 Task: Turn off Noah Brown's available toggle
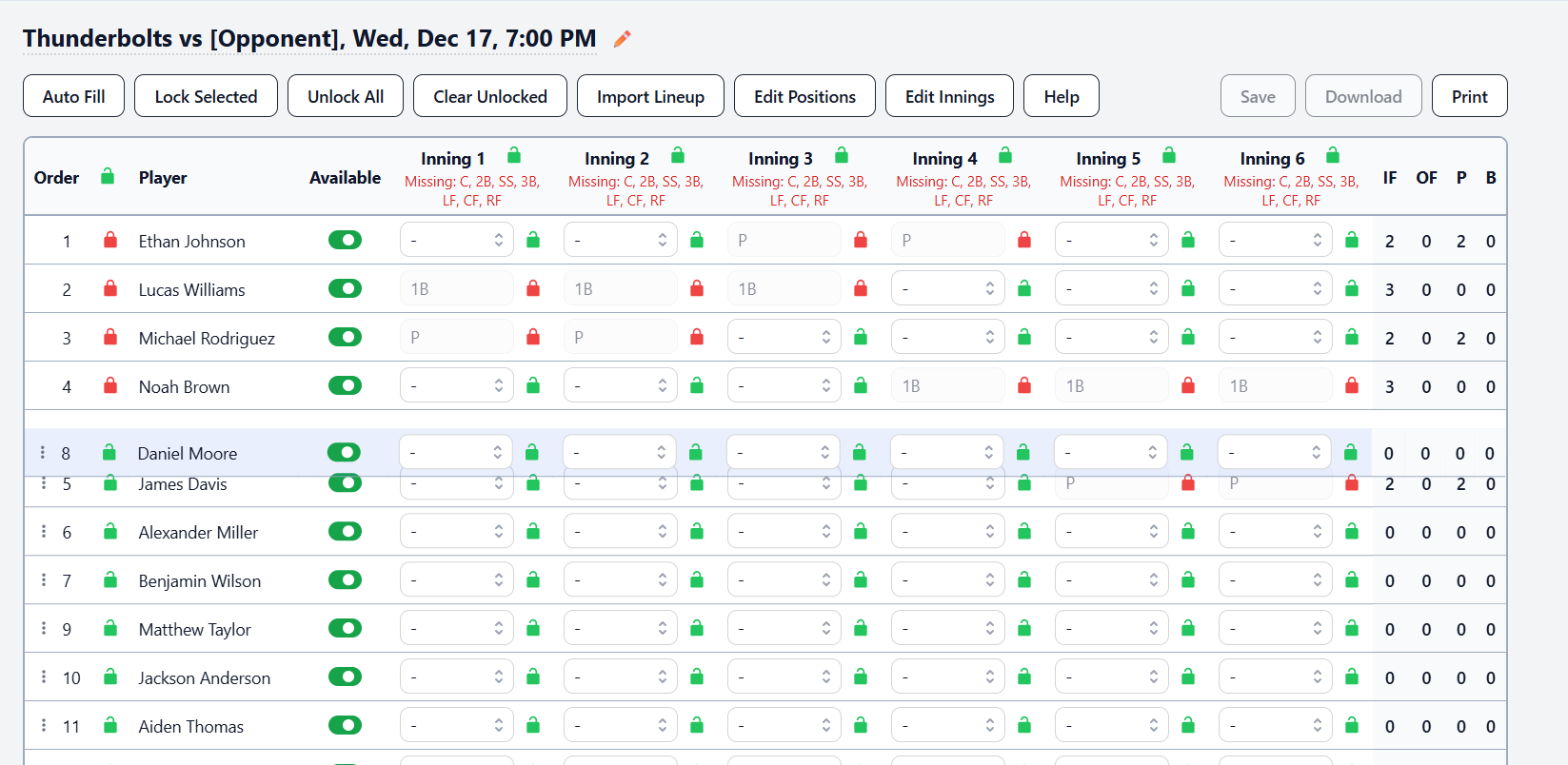pyautogui.click(x=345, y=385)
